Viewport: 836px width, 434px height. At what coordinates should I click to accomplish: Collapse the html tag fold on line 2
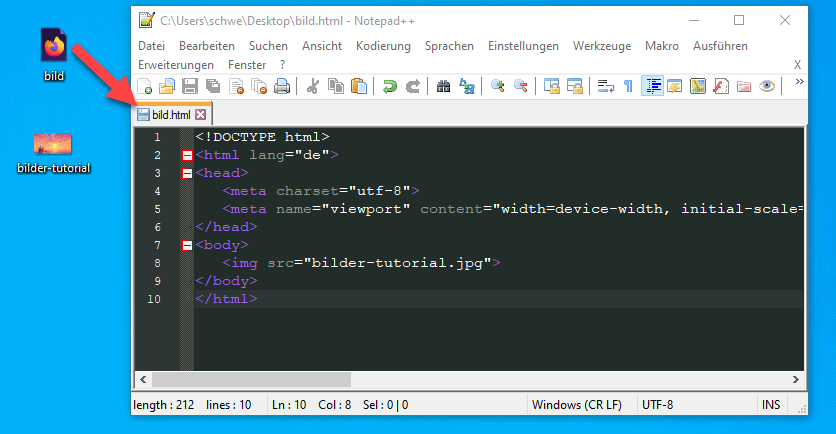(187, 155)
